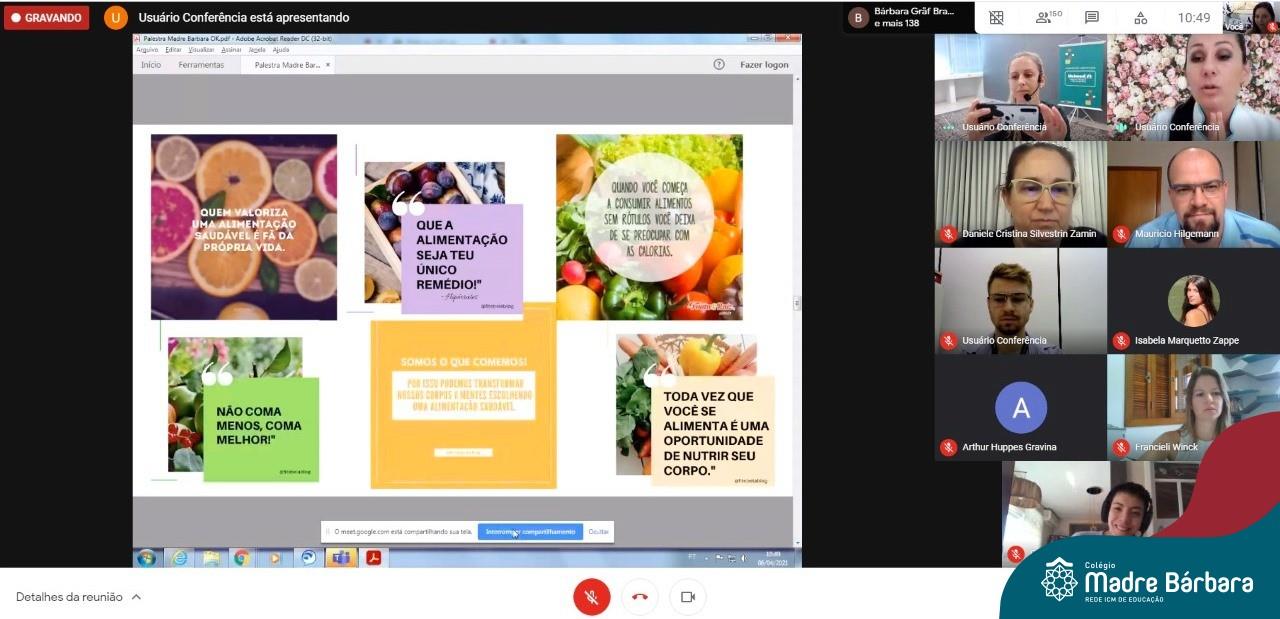Click the Acrobat help question mark icon
1280x619 pixels.
coord(718,65)
